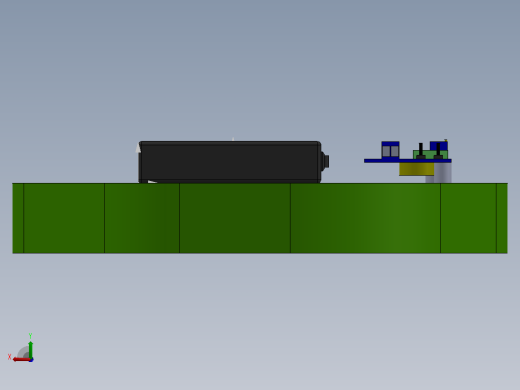Select the large black rectangular box body

pos(230,162)
